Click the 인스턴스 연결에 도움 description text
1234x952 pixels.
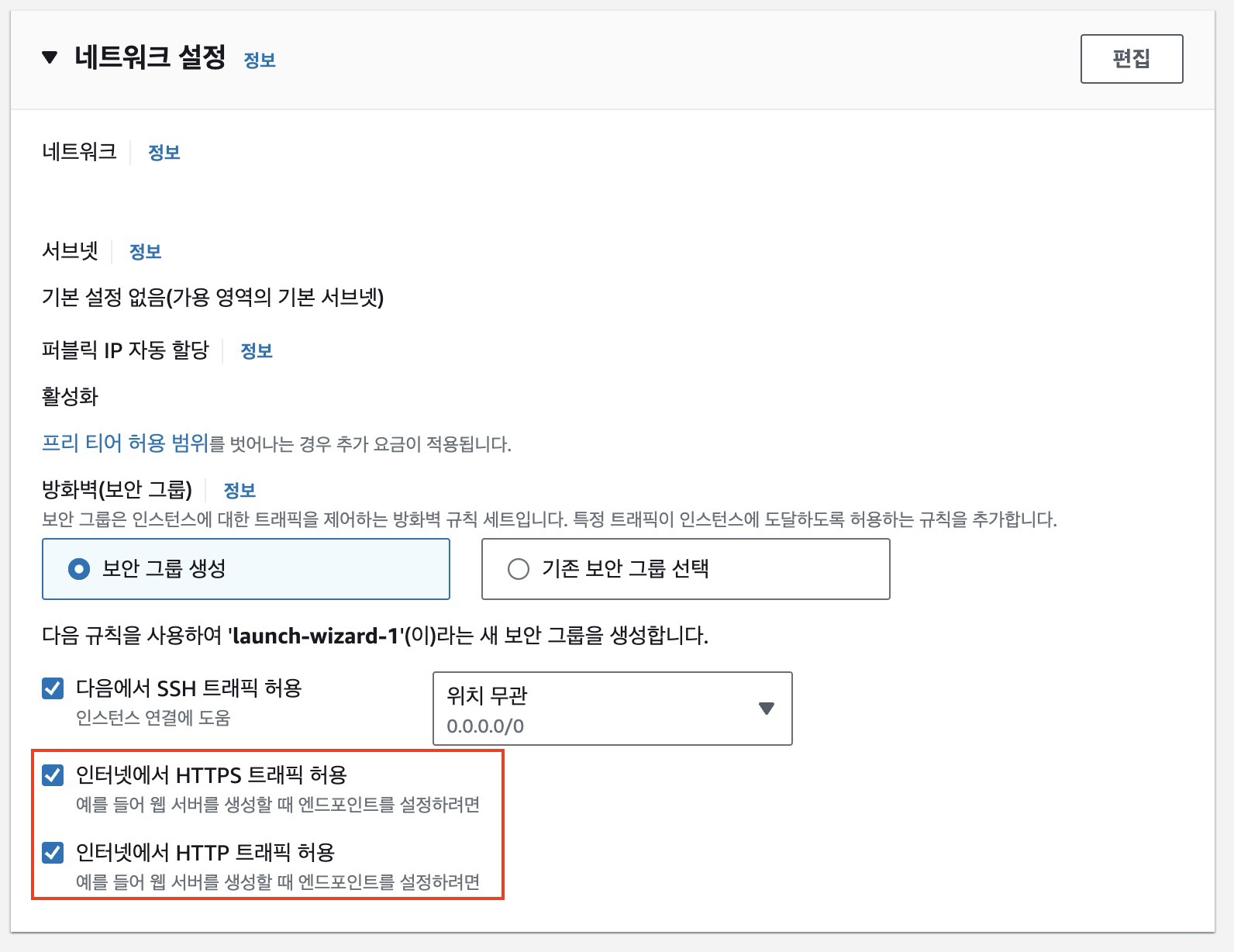[153, 718]
